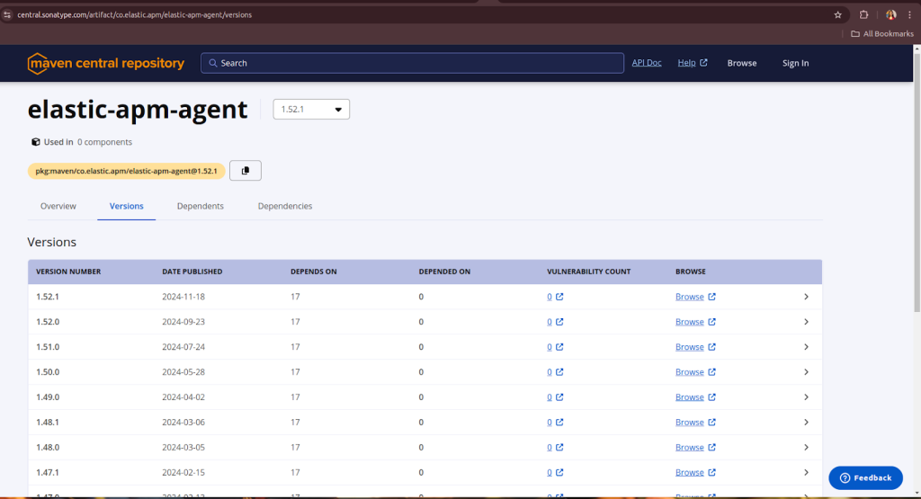Expand the row for version 1.49.0
Viewport: 921px width, 499px height.
click(806, 397)
